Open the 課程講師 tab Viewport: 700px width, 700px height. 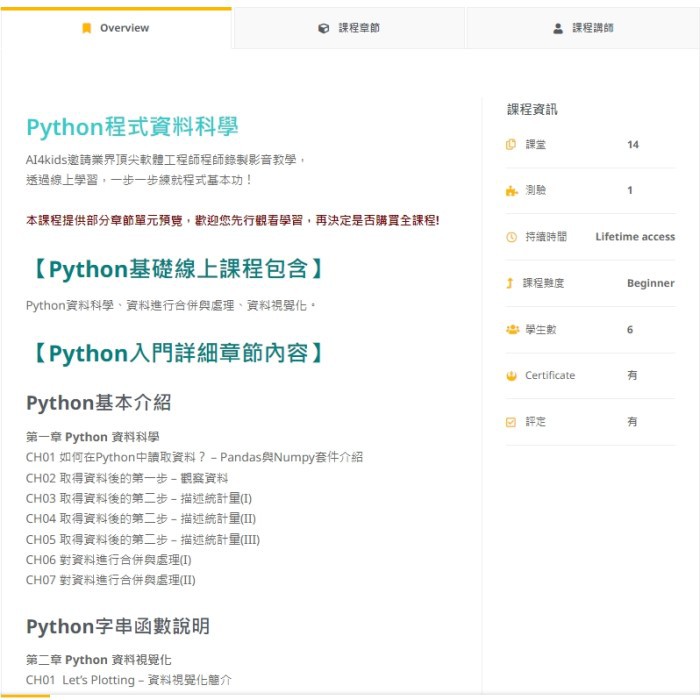point(582,28)
